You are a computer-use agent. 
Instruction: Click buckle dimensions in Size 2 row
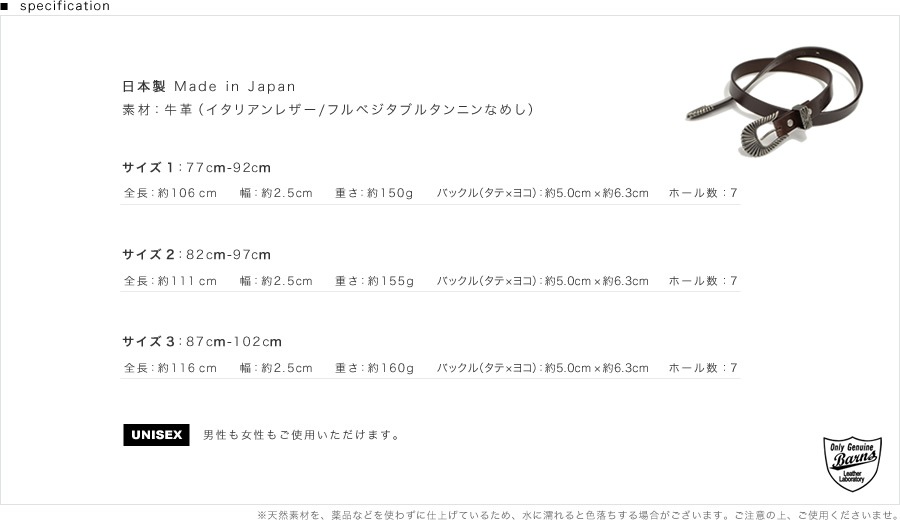(542, 281)
